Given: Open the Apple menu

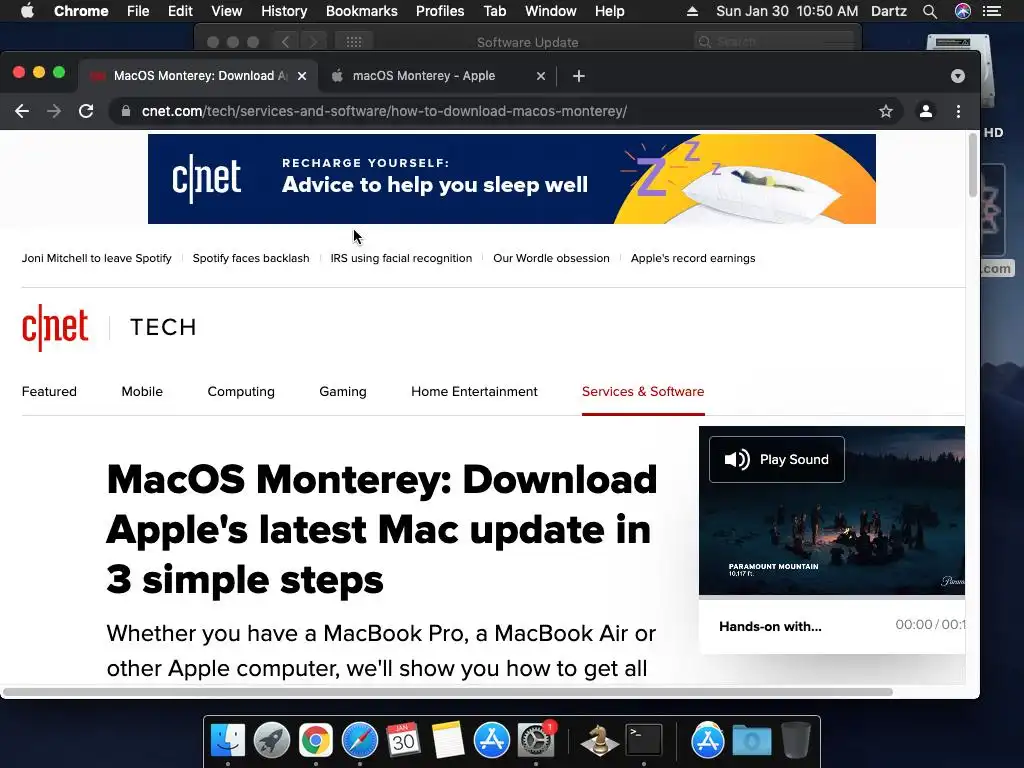Looking at the screenshot, I should [27, 11].
